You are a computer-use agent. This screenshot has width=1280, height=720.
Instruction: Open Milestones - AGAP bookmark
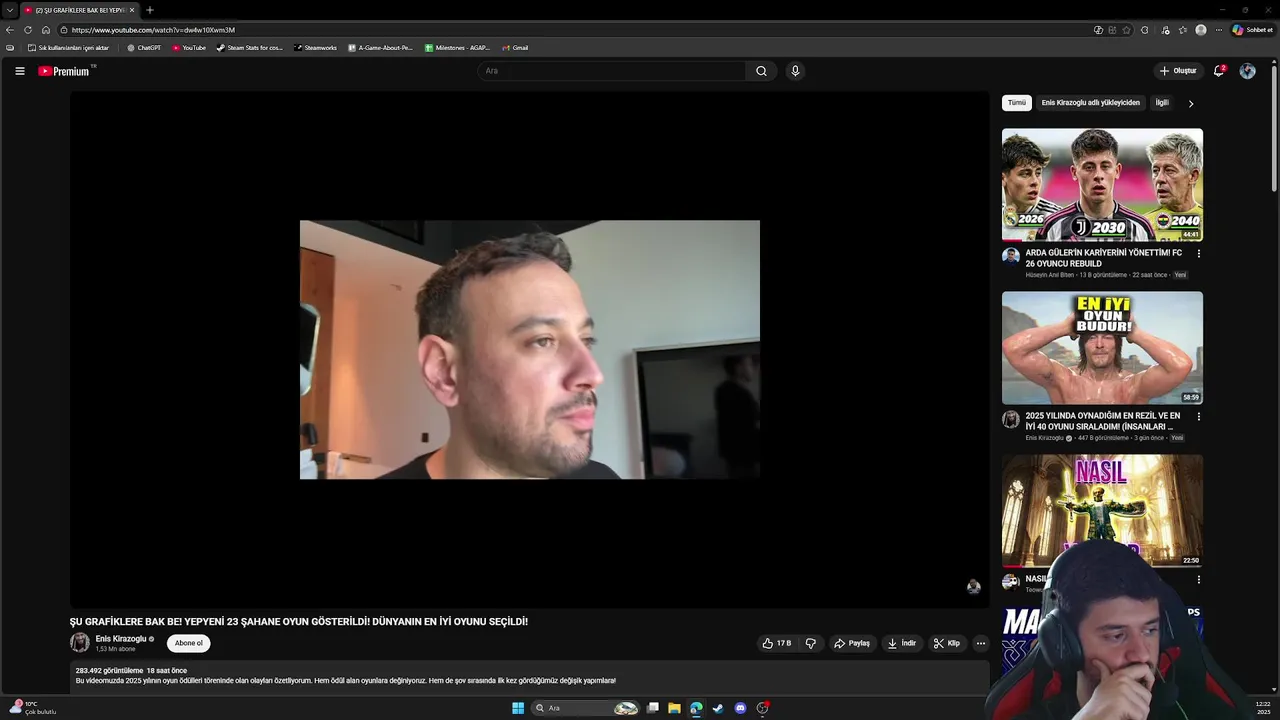tap(457, 48)
